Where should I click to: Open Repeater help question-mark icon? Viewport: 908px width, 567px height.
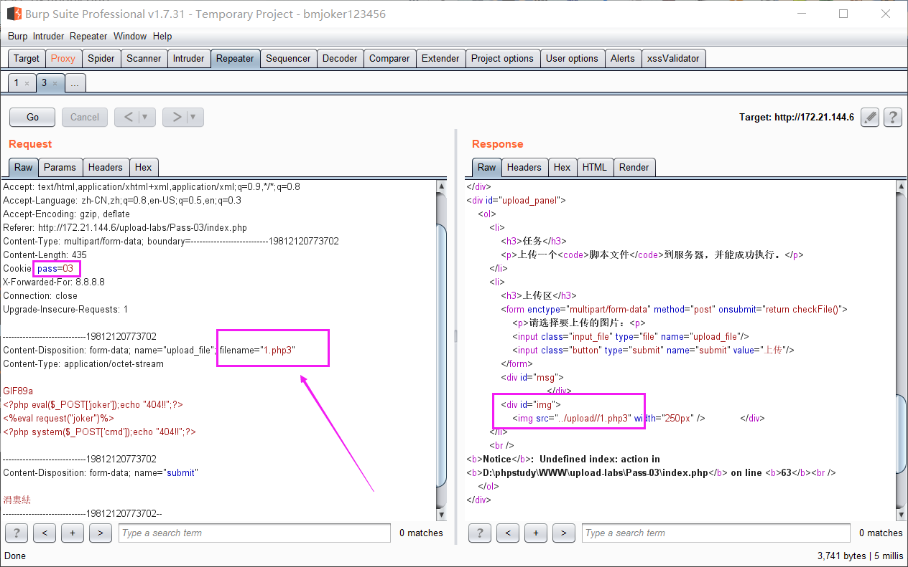click(x=893, y=117)
